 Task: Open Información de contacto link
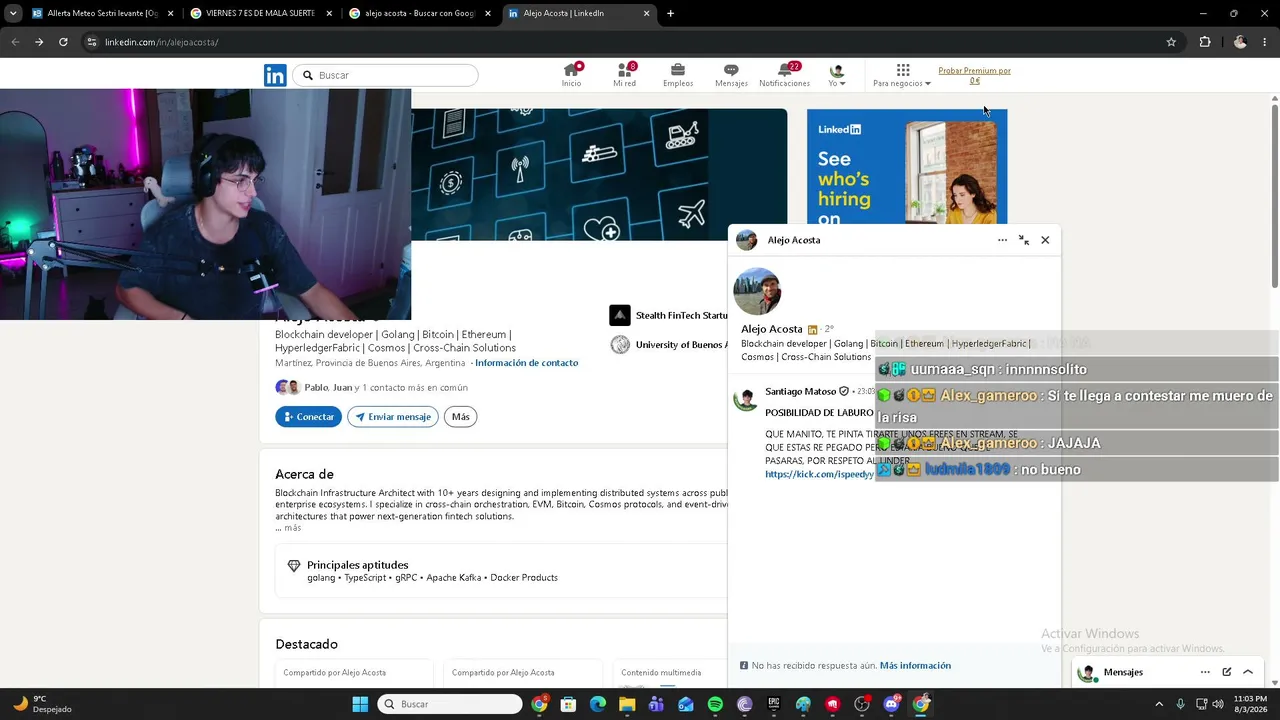526,363
